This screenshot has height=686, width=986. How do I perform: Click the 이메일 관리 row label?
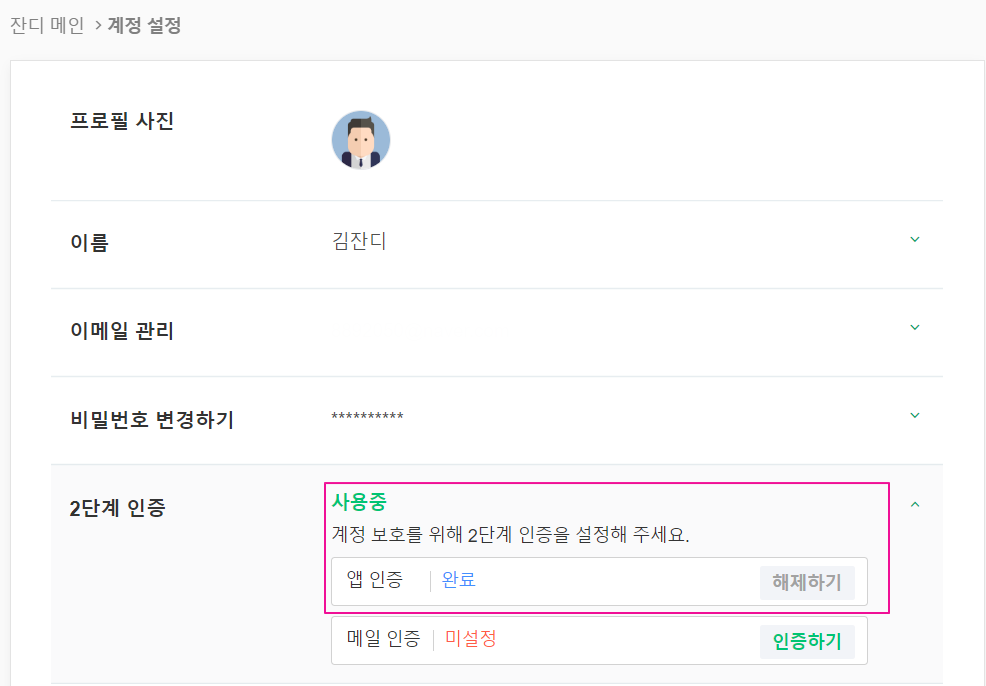click(x=121, y=331)
